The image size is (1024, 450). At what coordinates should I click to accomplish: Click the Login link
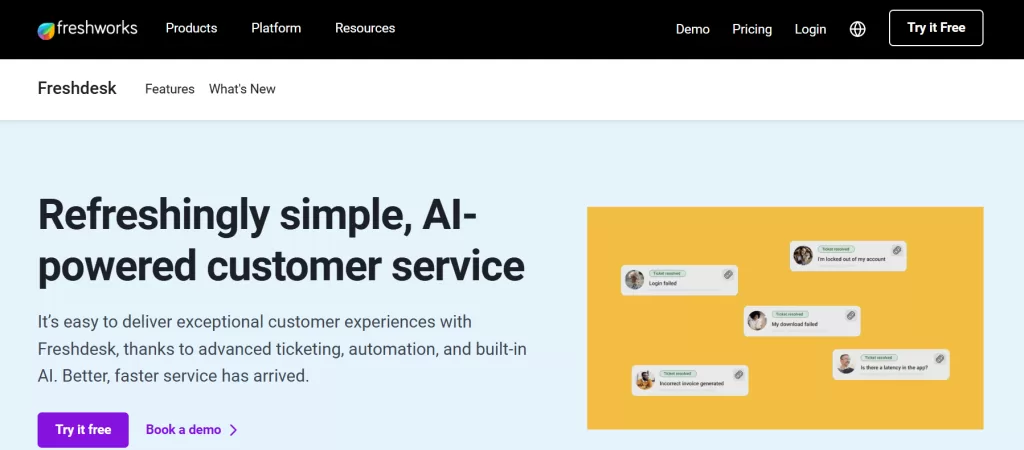[810, 29]
